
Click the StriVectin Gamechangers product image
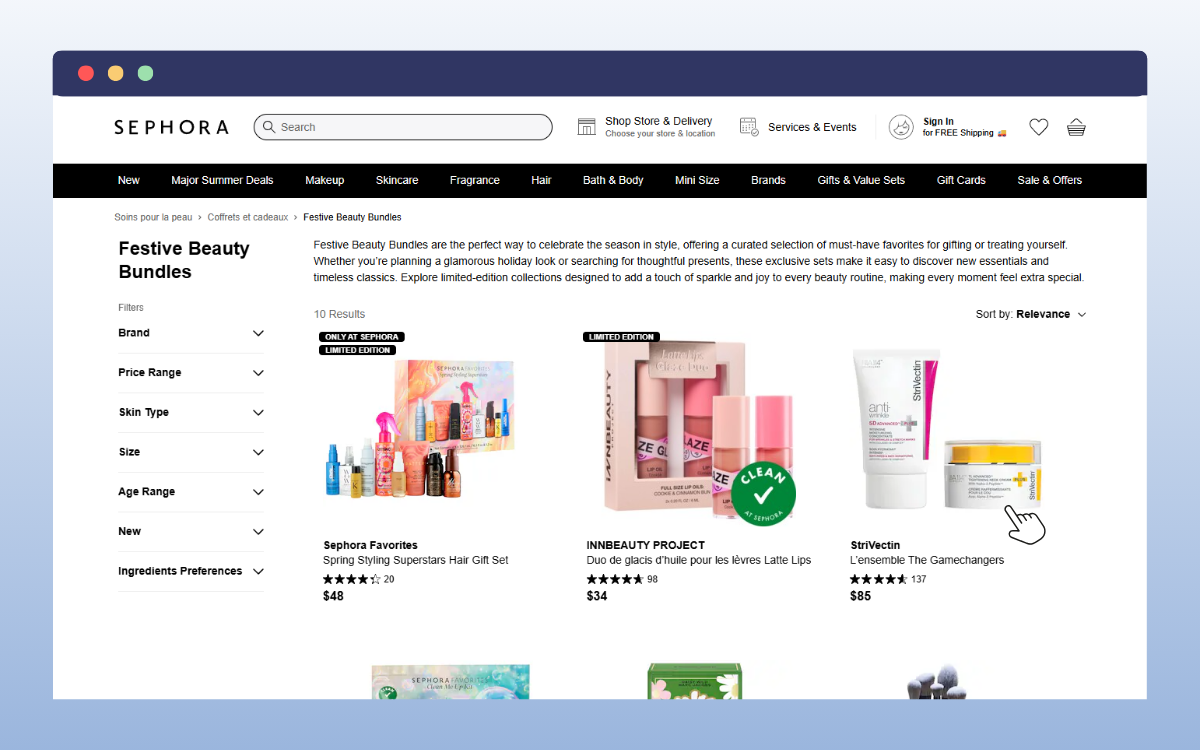947,430
